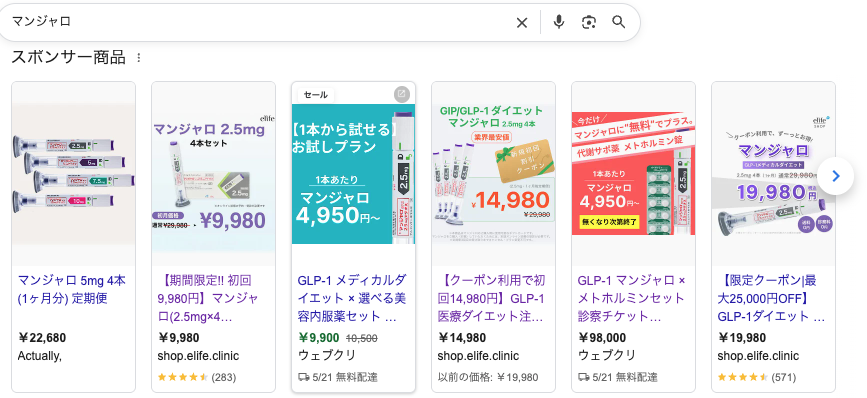The image size is (867, 398).
Task: Select shop.elife.clinic on the ¥14,980 card
Action: 478,356
